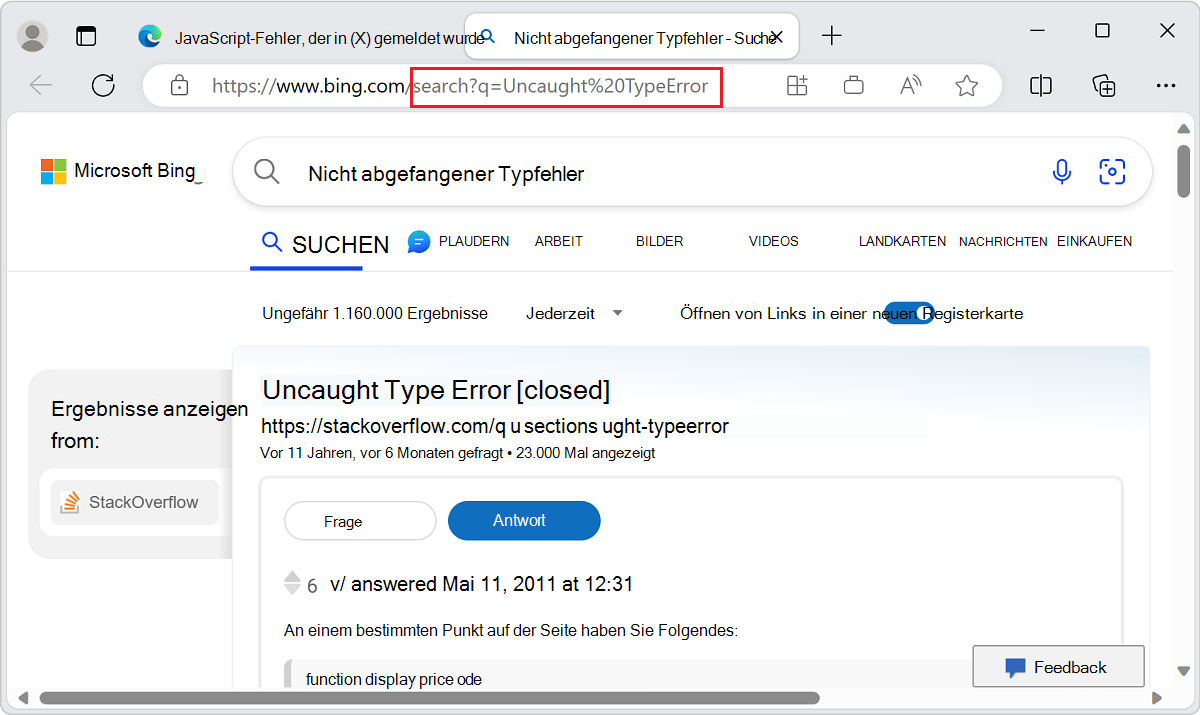This screenshot has width=1200, height=715.
Task: Add the page to favorites with the star
Action: 966,85
